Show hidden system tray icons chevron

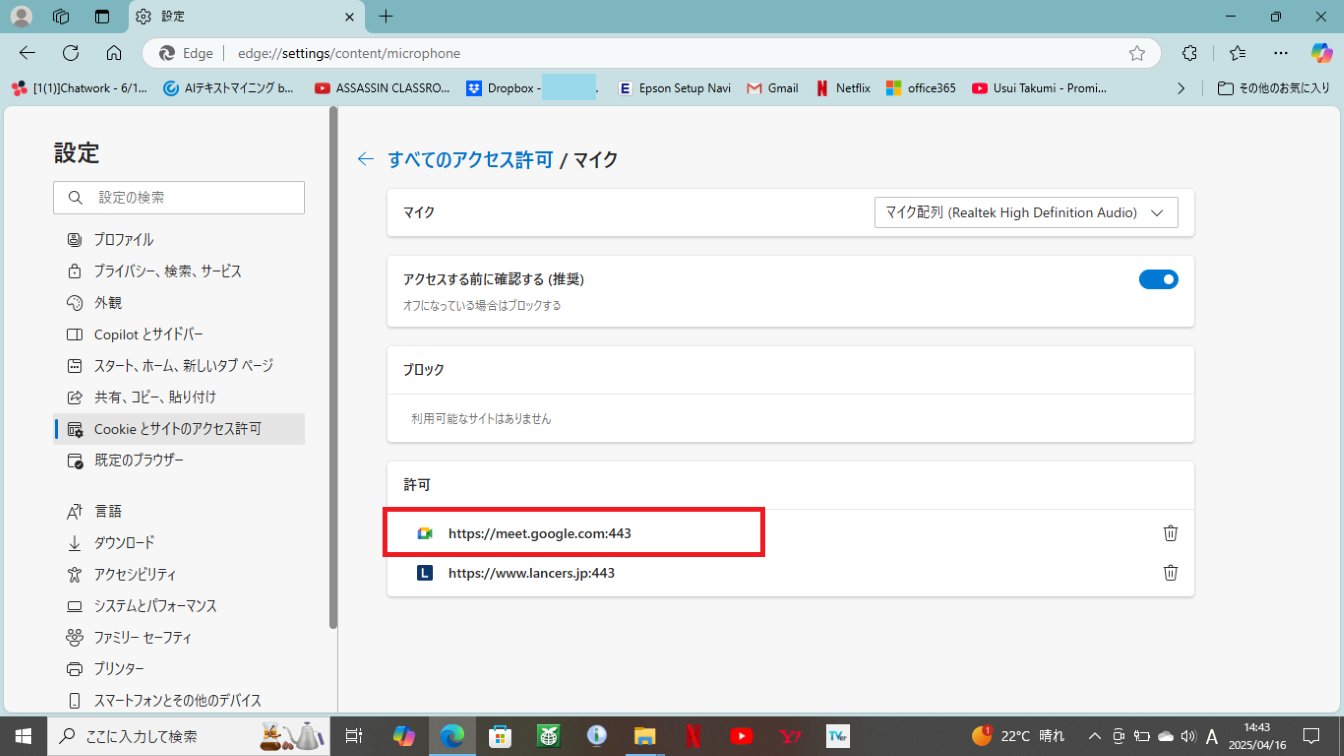1094,737
